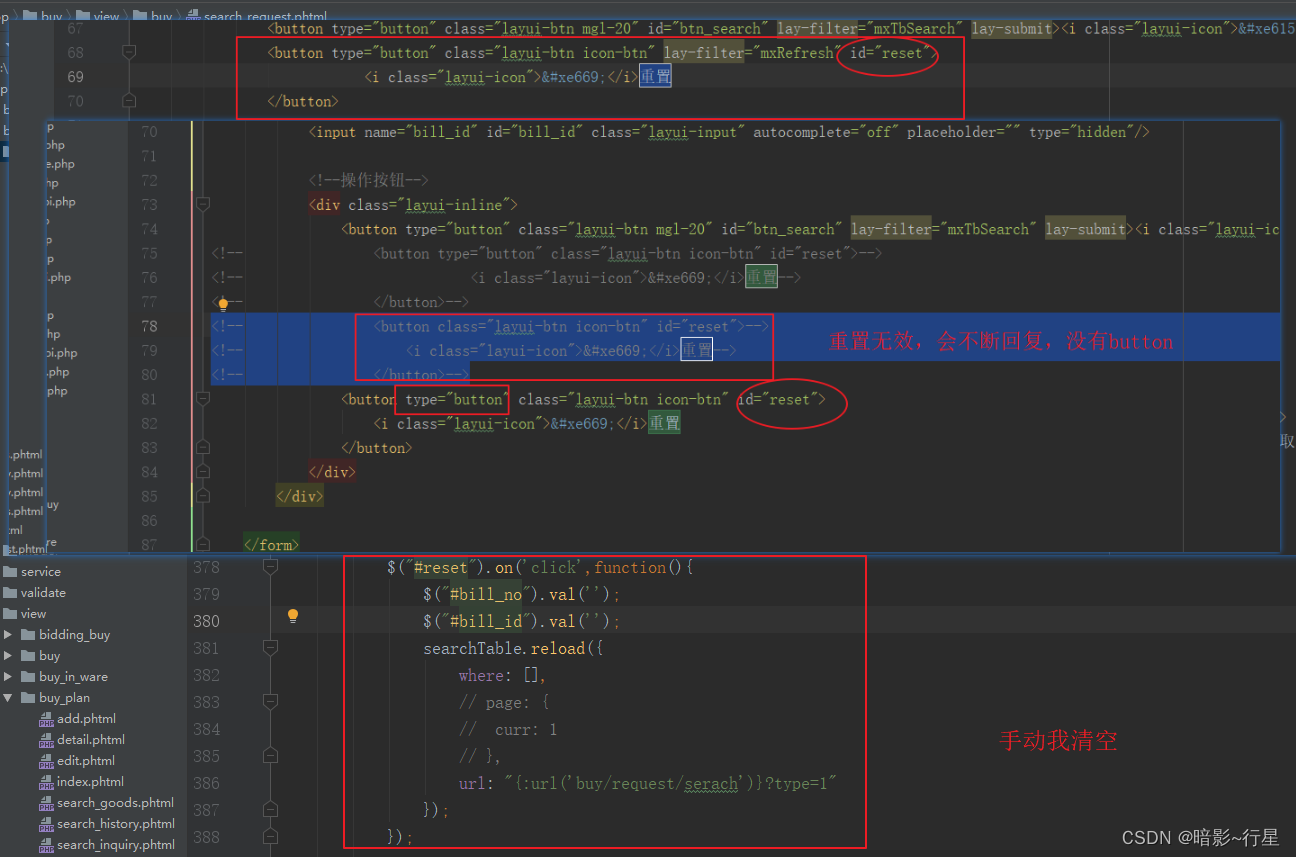
Task: Click the folder icon of the validate directory
Action: (x=10, y=593)
